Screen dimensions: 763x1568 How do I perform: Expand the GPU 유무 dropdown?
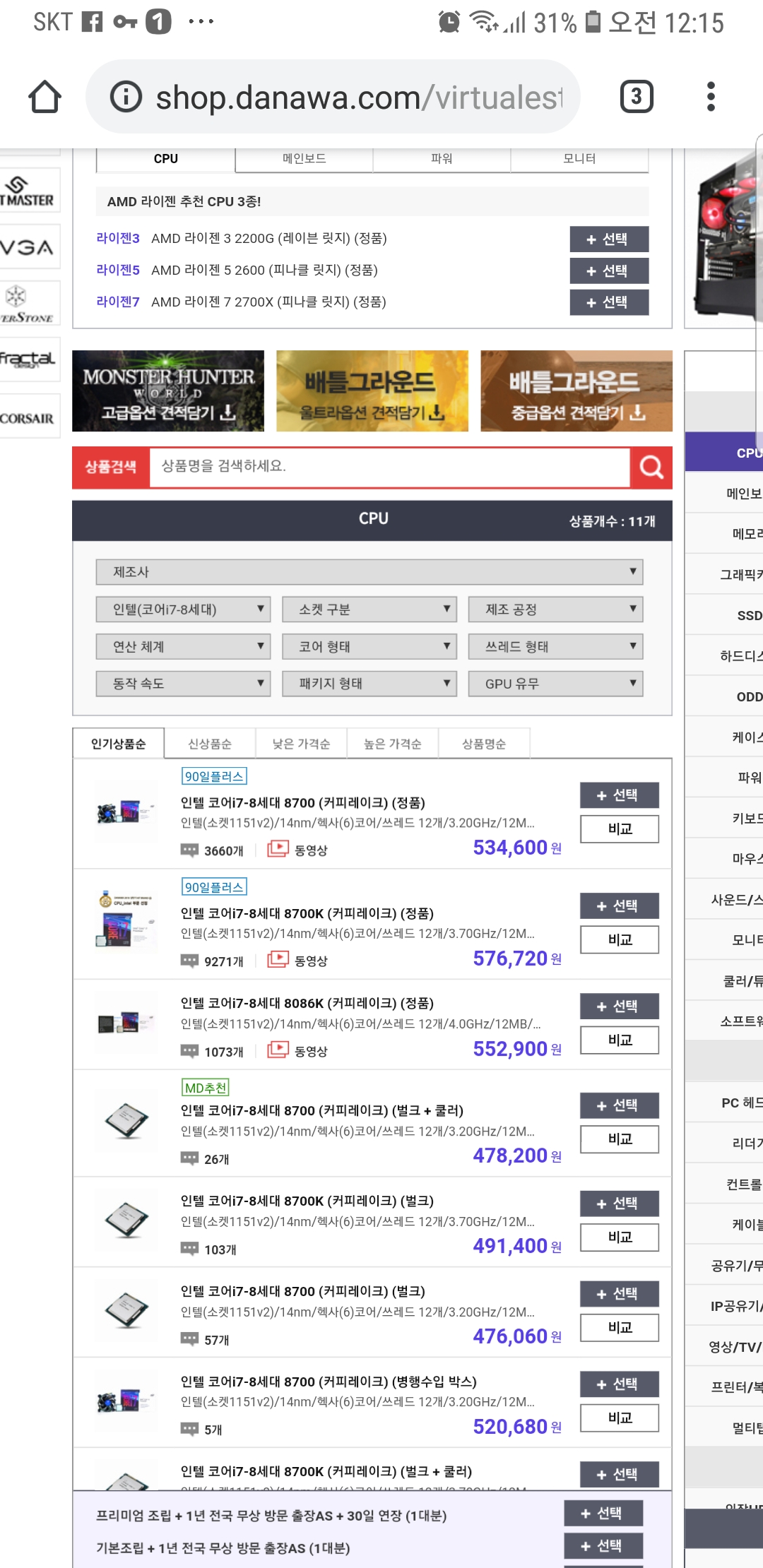click(555, 684)
